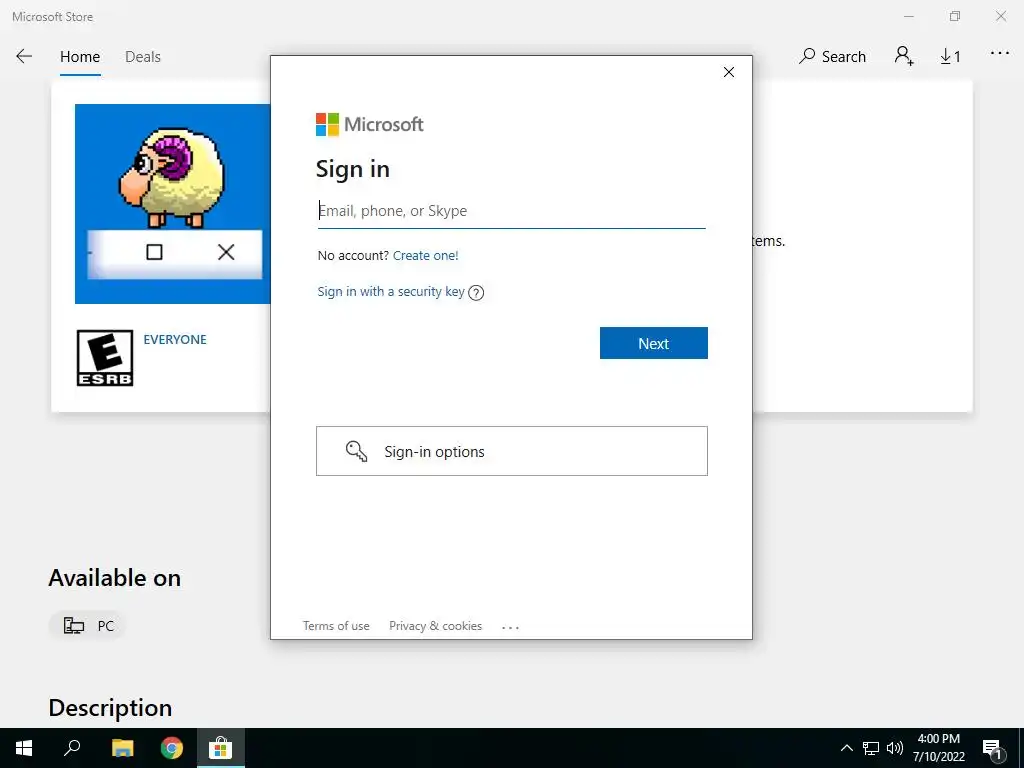Focus the Email, phone, or Skype field
The image size is (1024, 768).
(x=511, y=211)
